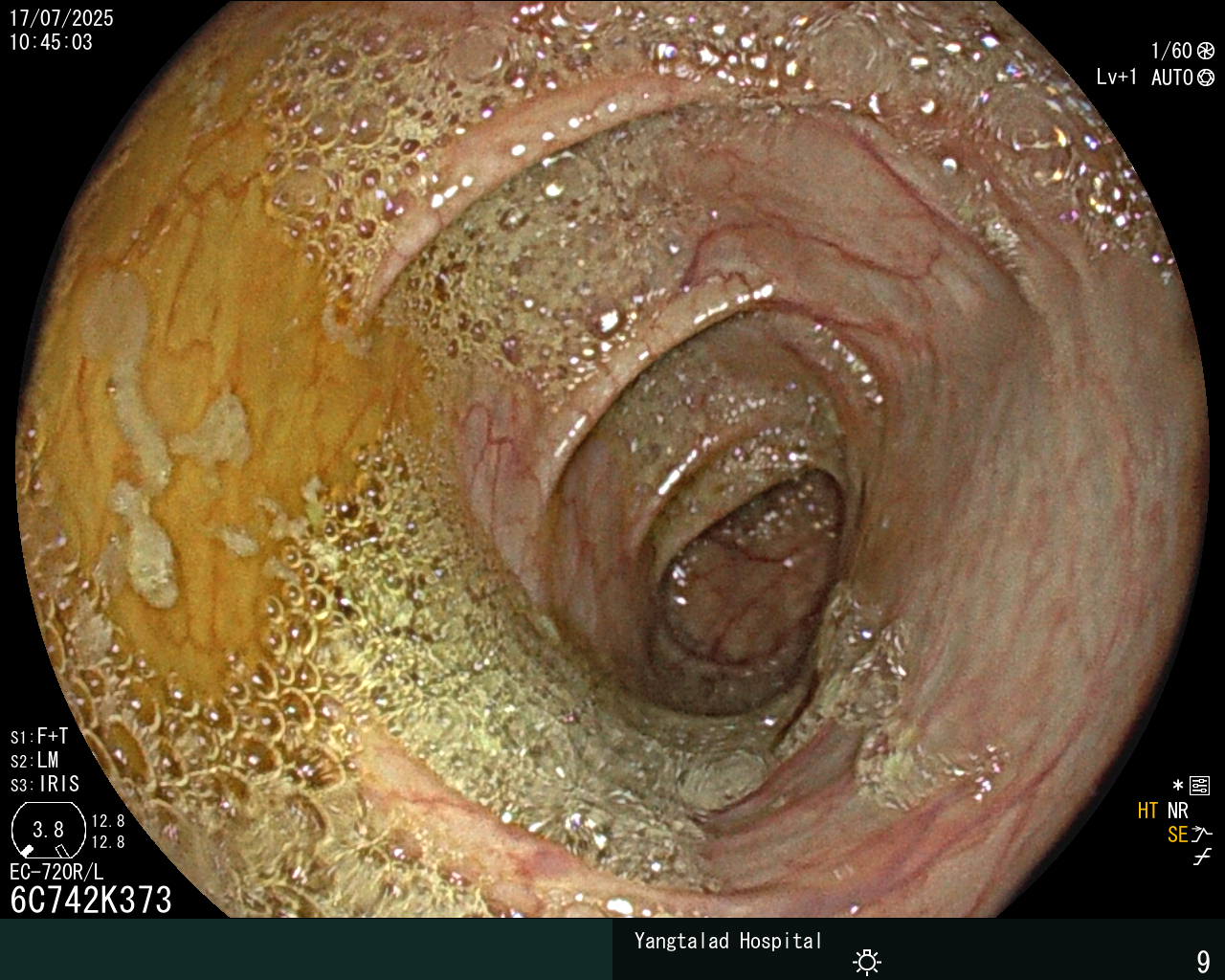
Task: Click the iris aperture icon next to AUTO
Action: (1206, 78)
